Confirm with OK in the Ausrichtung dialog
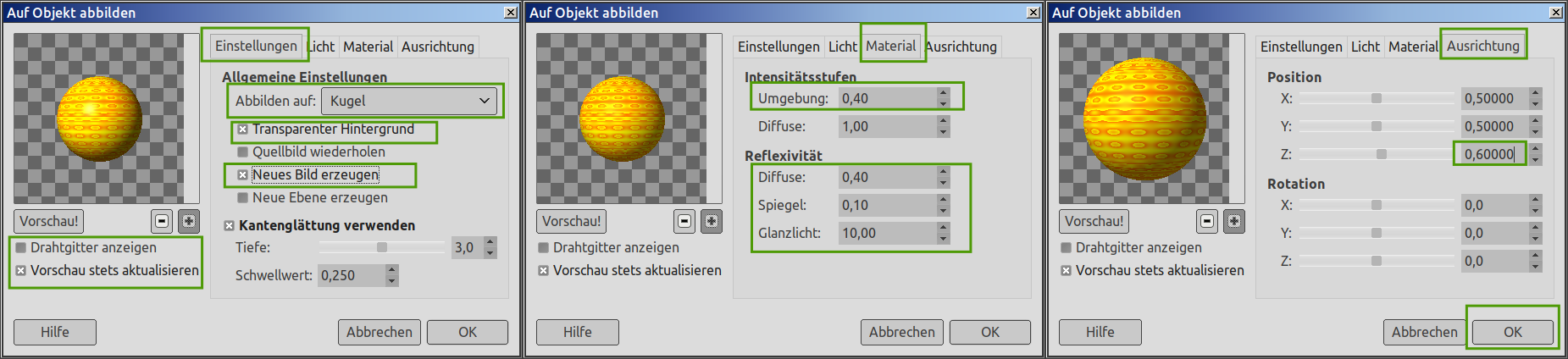 click(x=1513, y=332)
